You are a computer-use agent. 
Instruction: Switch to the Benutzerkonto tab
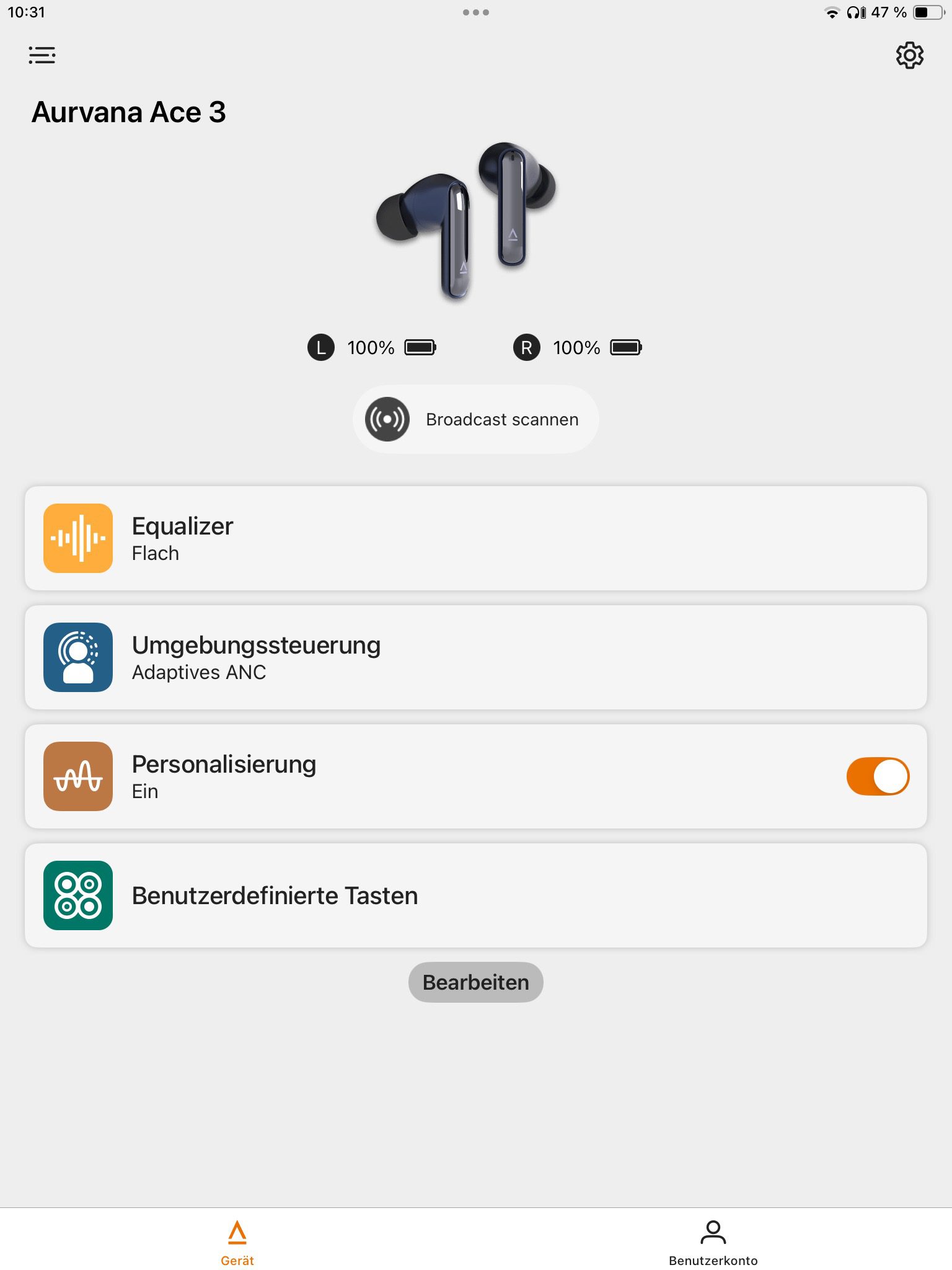[713, 1243]
